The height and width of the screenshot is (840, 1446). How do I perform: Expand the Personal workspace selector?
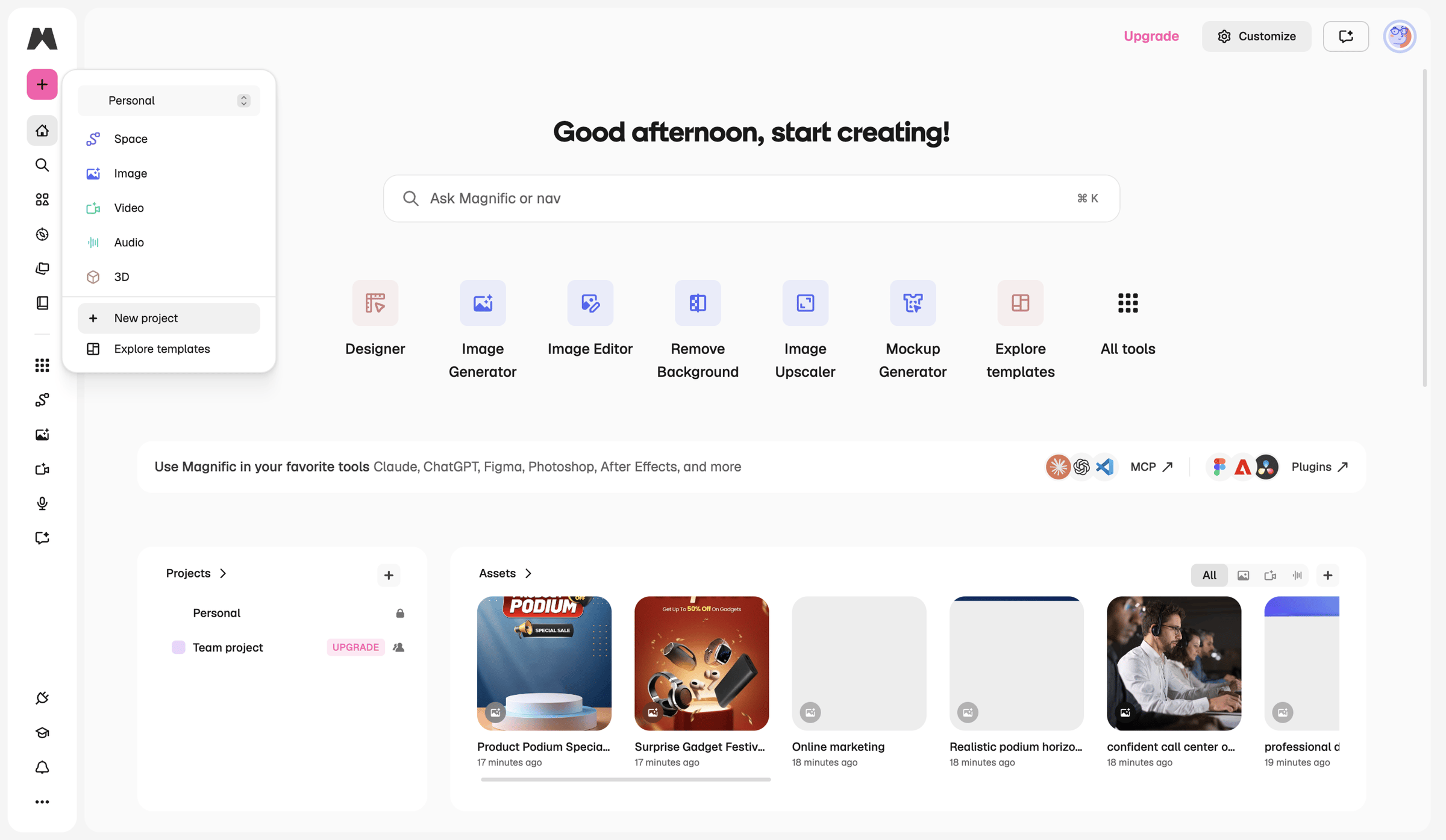point(169,101)
